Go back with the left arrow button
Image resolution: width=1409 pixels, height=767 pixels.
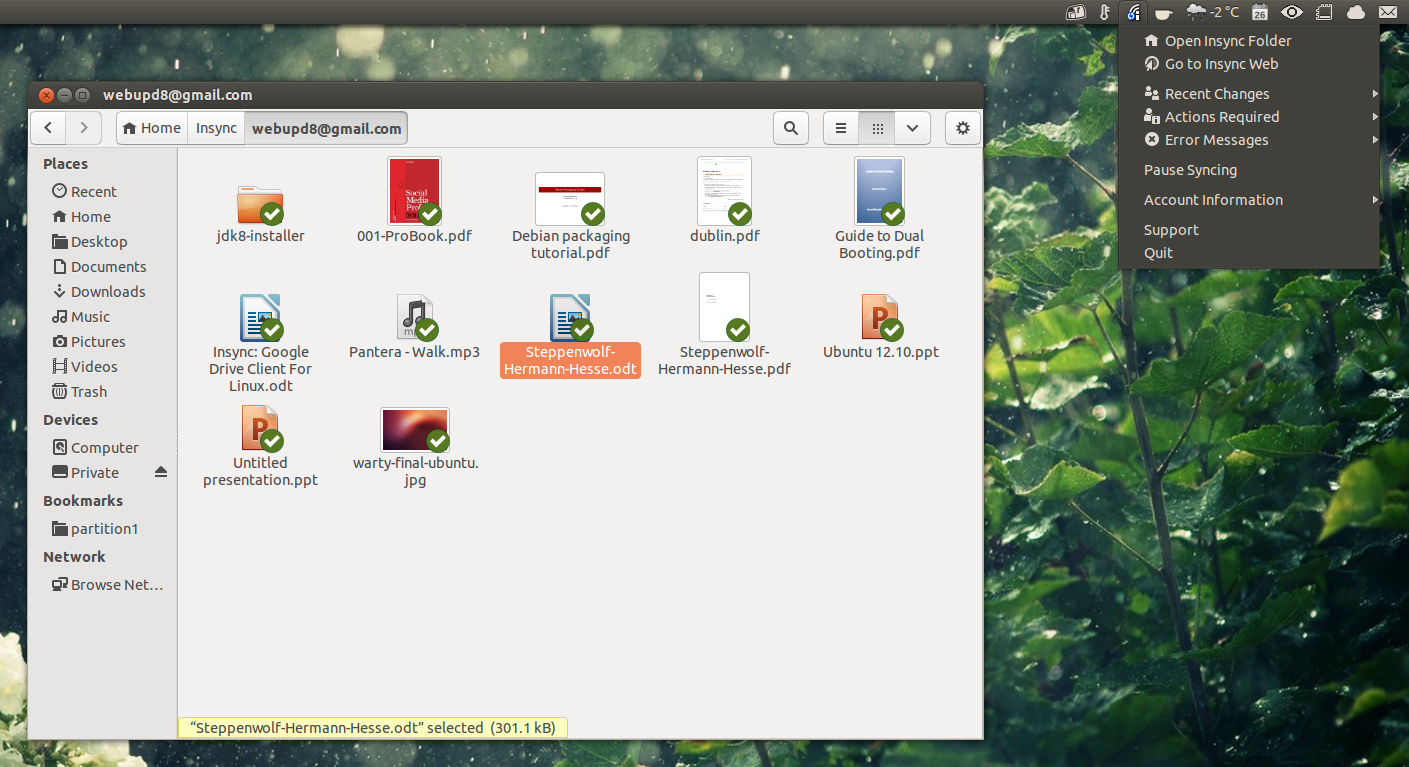[49, 128]
